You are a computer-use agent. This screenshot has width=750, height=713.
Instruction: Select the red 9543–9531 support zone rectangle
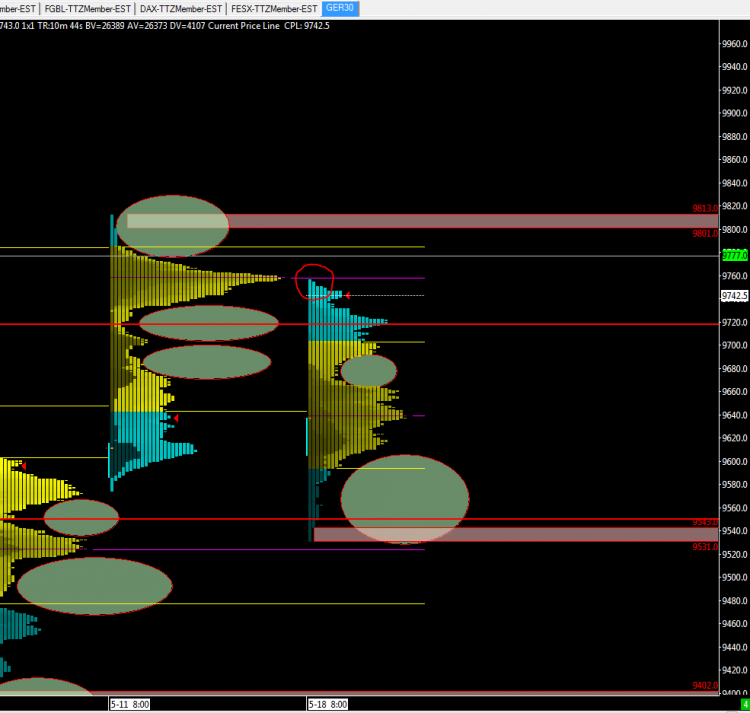tap(516, 535)
